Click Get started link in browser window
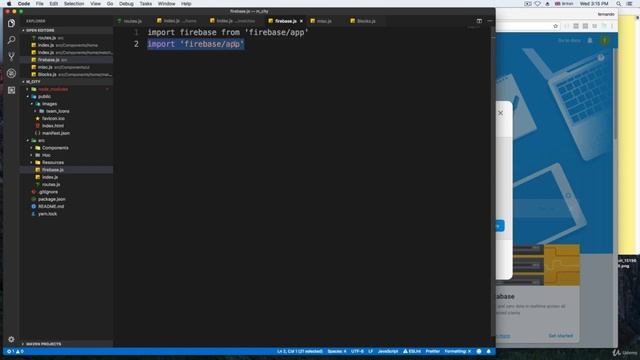Screen dimensions: 640x360 pos(560,336)
